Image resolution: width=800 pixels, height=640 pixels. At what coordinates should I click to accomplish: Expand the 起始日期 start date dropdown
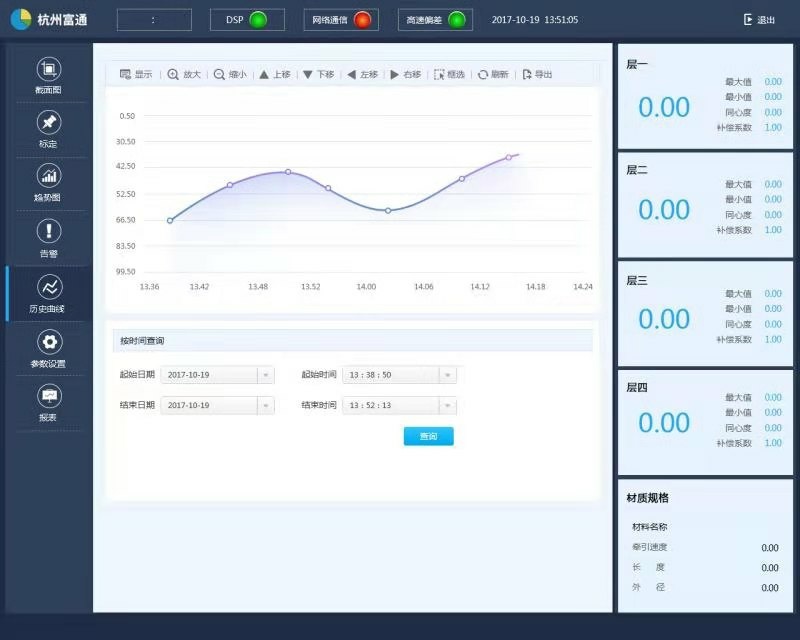pyautogui.click(x=265, y=375)
